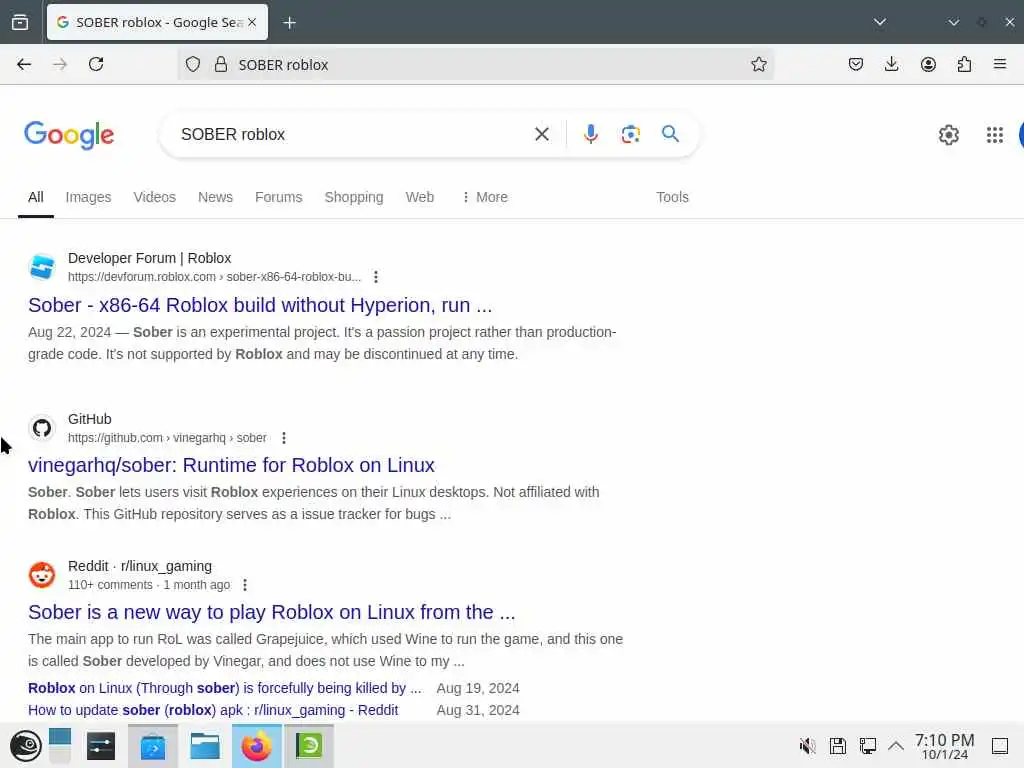The image size is (1024, 768).
Task: List all tabs dropdown arrow
Action: coord(880,22)
